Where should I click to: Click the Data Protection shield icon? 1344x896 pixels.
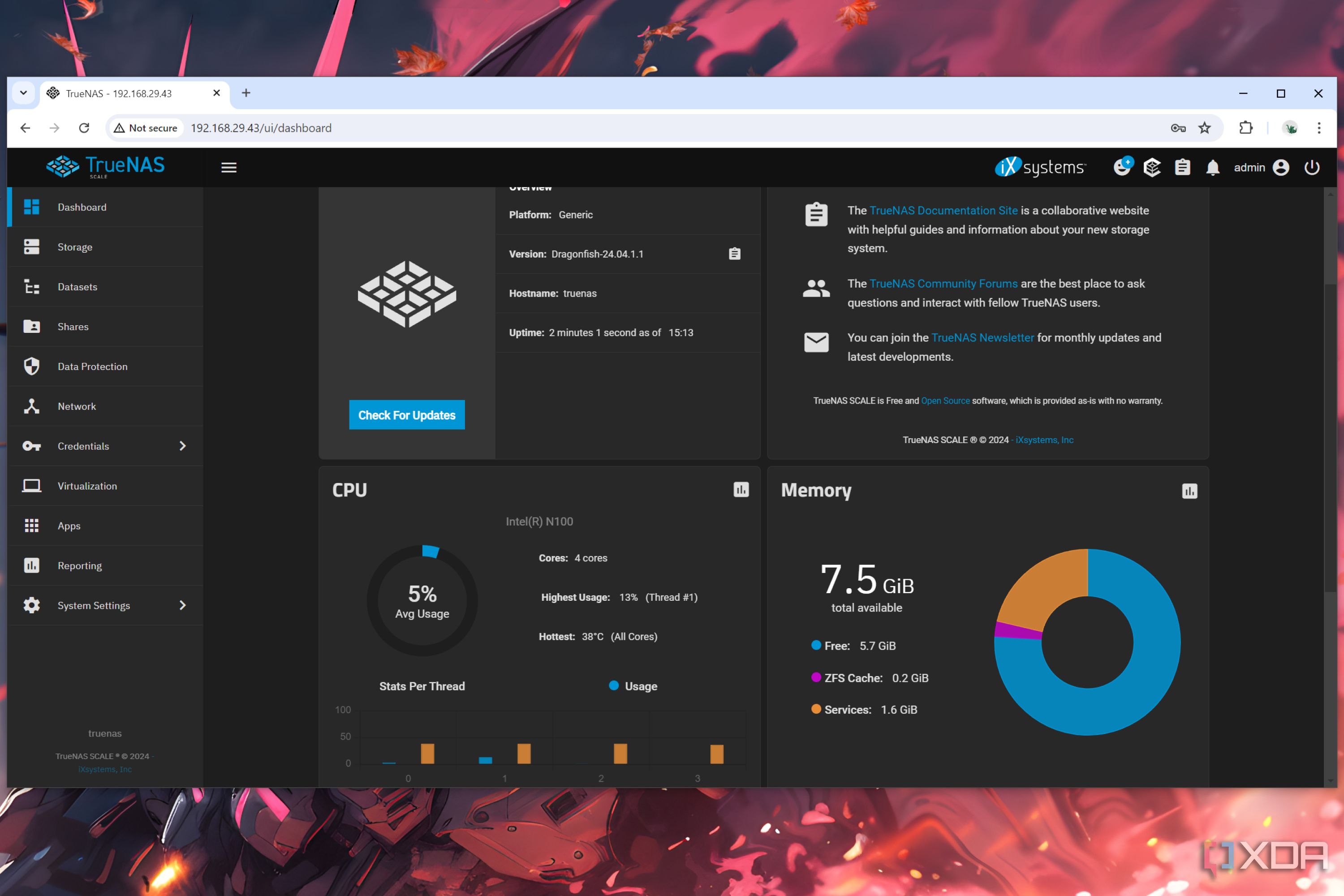(x=31, y=366)
